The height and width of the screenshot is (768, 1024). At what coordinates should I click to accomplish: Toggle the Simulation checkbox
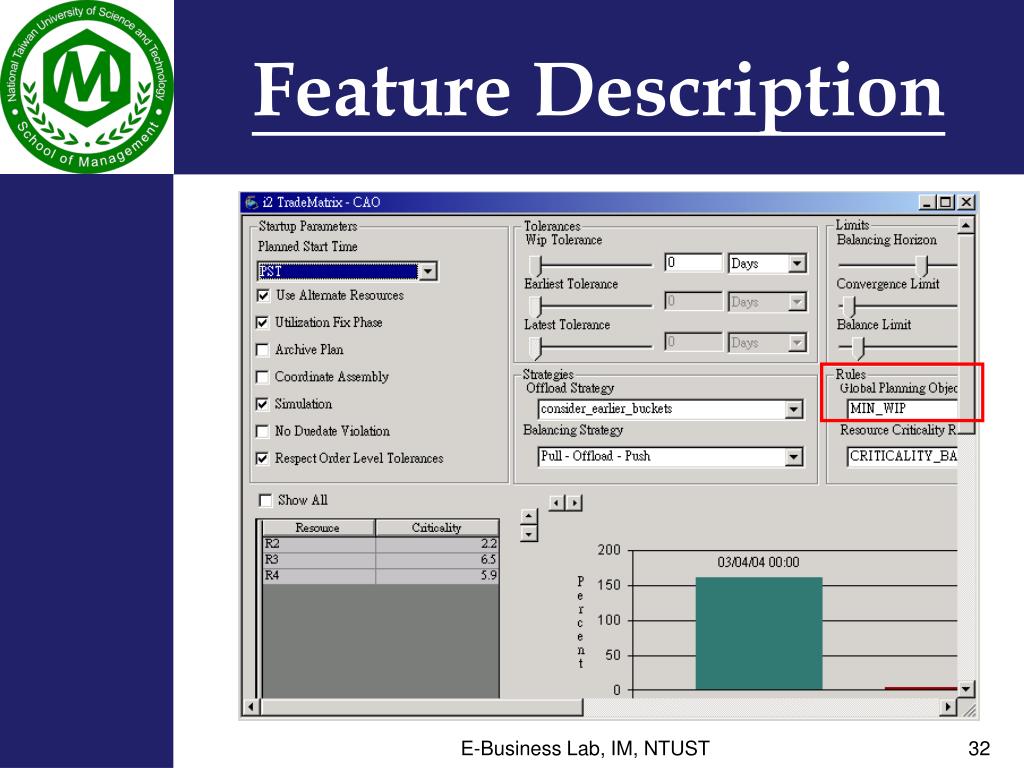(x=263, y=404)
